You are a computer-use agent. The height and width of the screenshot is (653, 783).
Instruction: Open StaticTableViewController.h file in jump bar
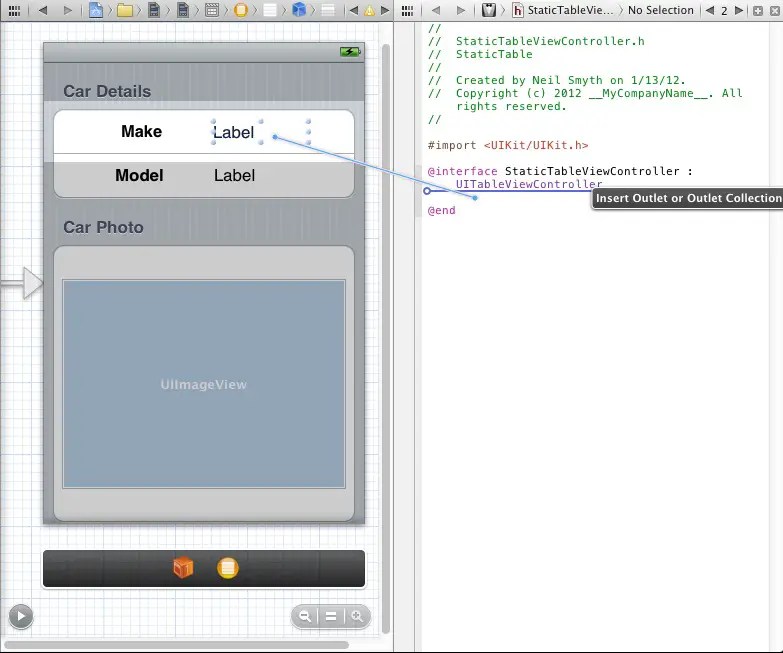[563, 10]
